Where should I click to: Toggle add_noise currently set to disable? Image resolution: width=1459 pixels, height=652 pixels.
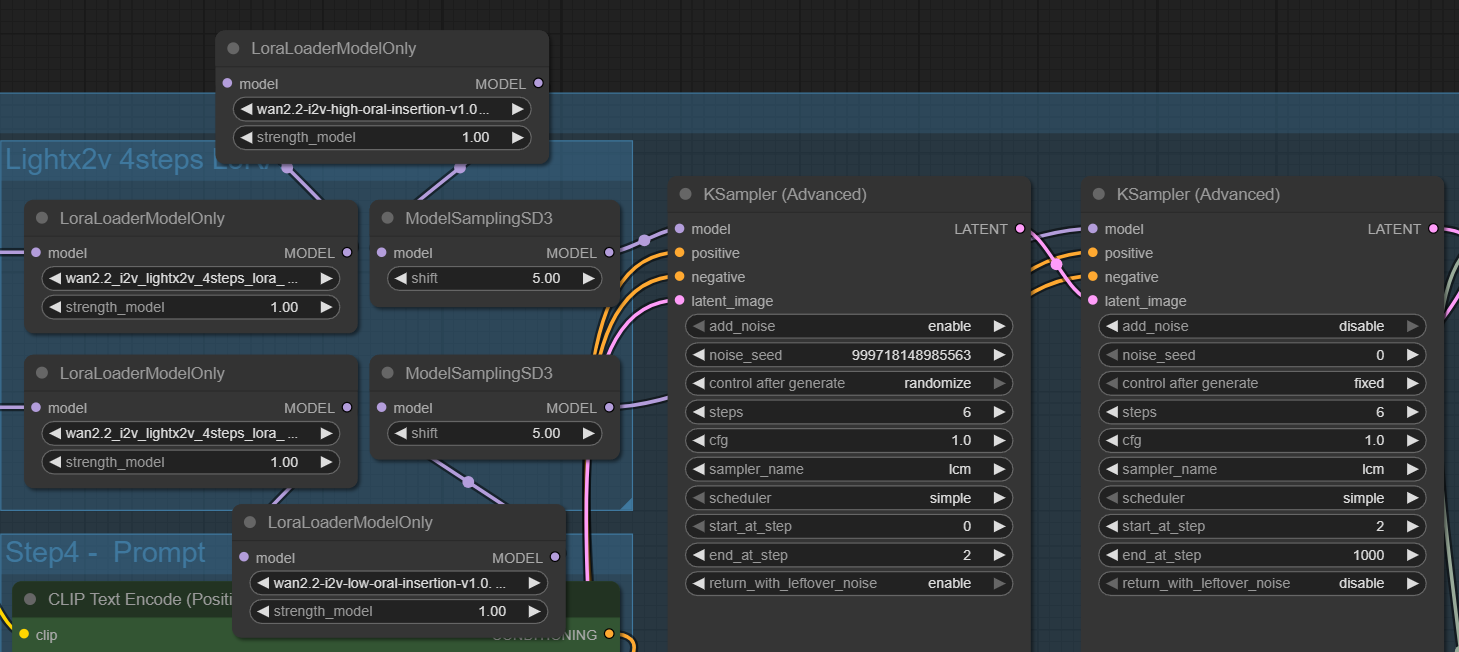1262,326
